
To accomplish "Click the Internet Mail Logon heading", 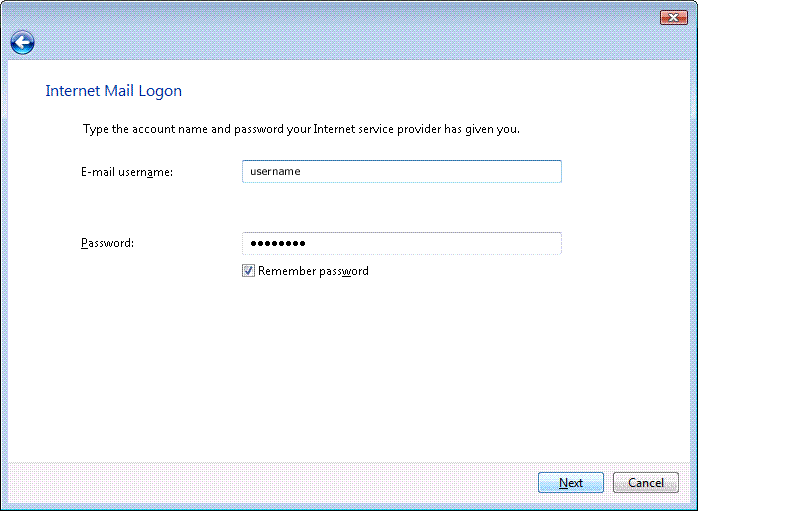I will coord(114,91).
